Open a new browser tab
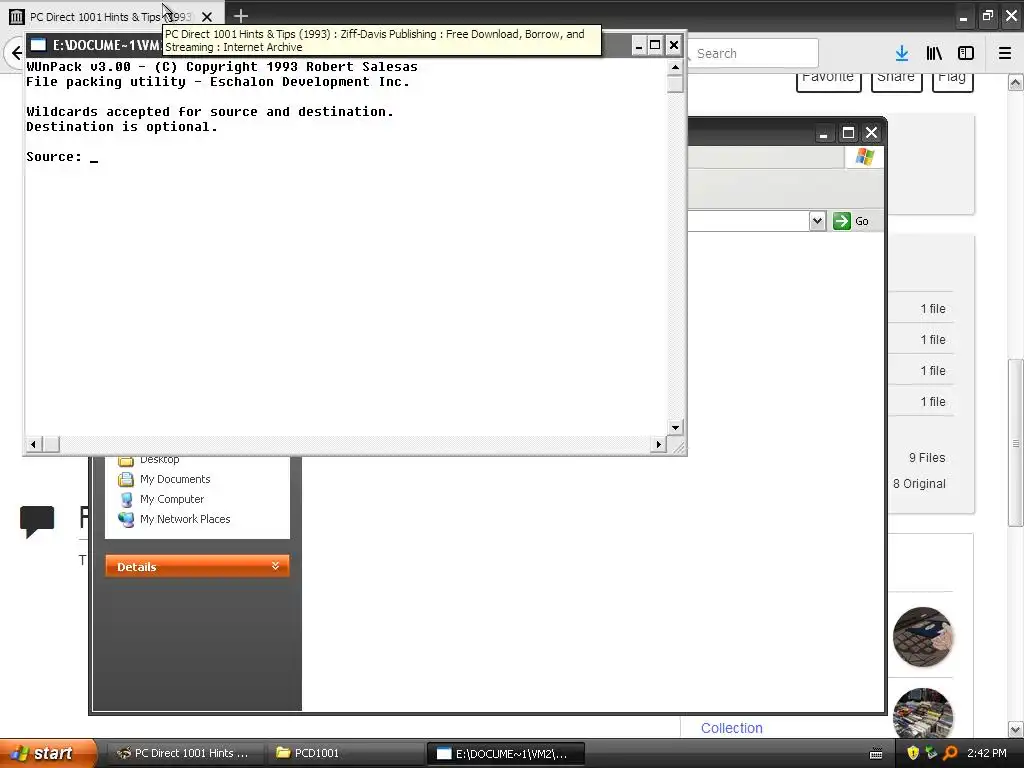This screenshot has width=1024, height=768. [240, 16]
